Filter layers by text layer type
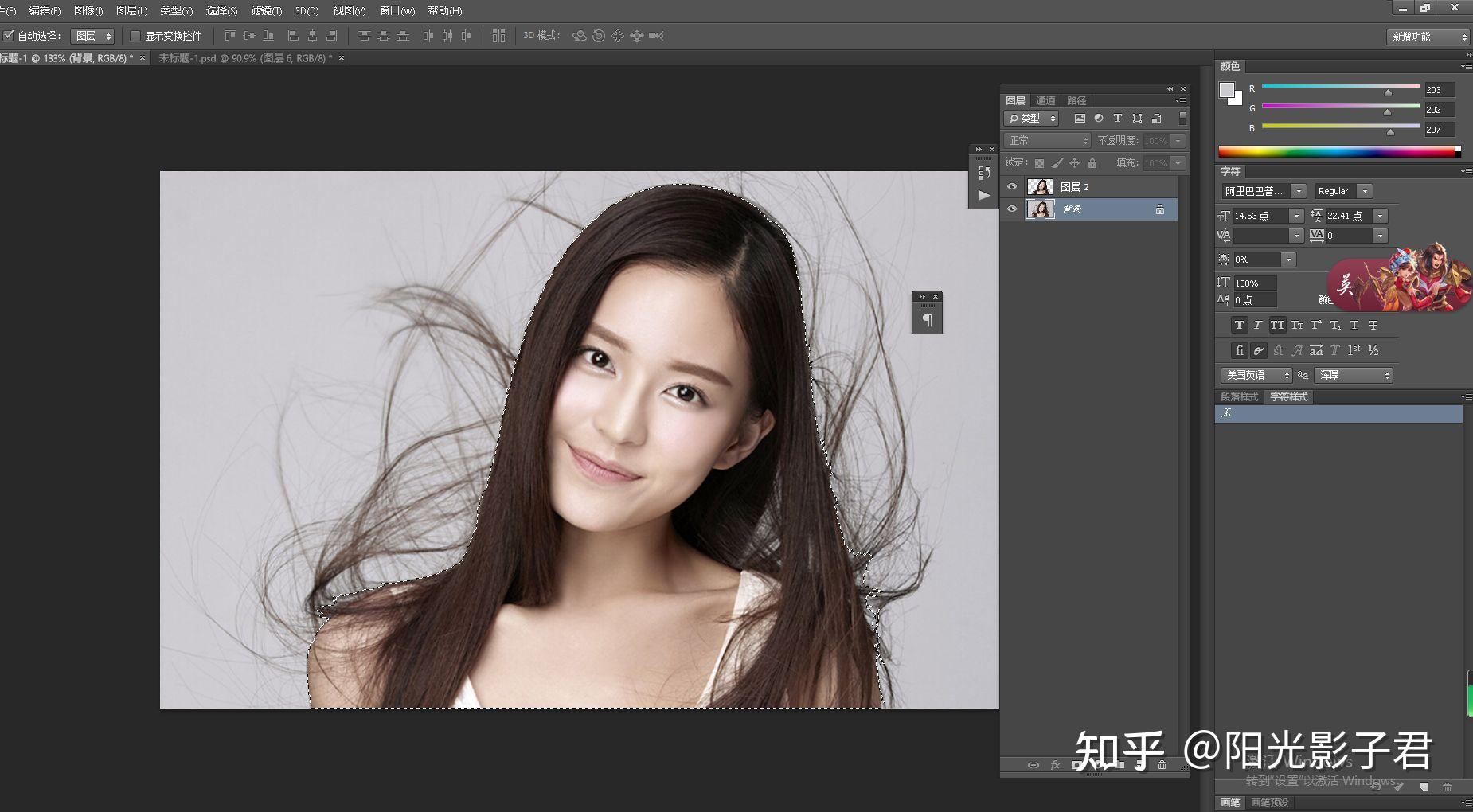Viewport: 1473px width, 812px height. tap(1118, 119)
